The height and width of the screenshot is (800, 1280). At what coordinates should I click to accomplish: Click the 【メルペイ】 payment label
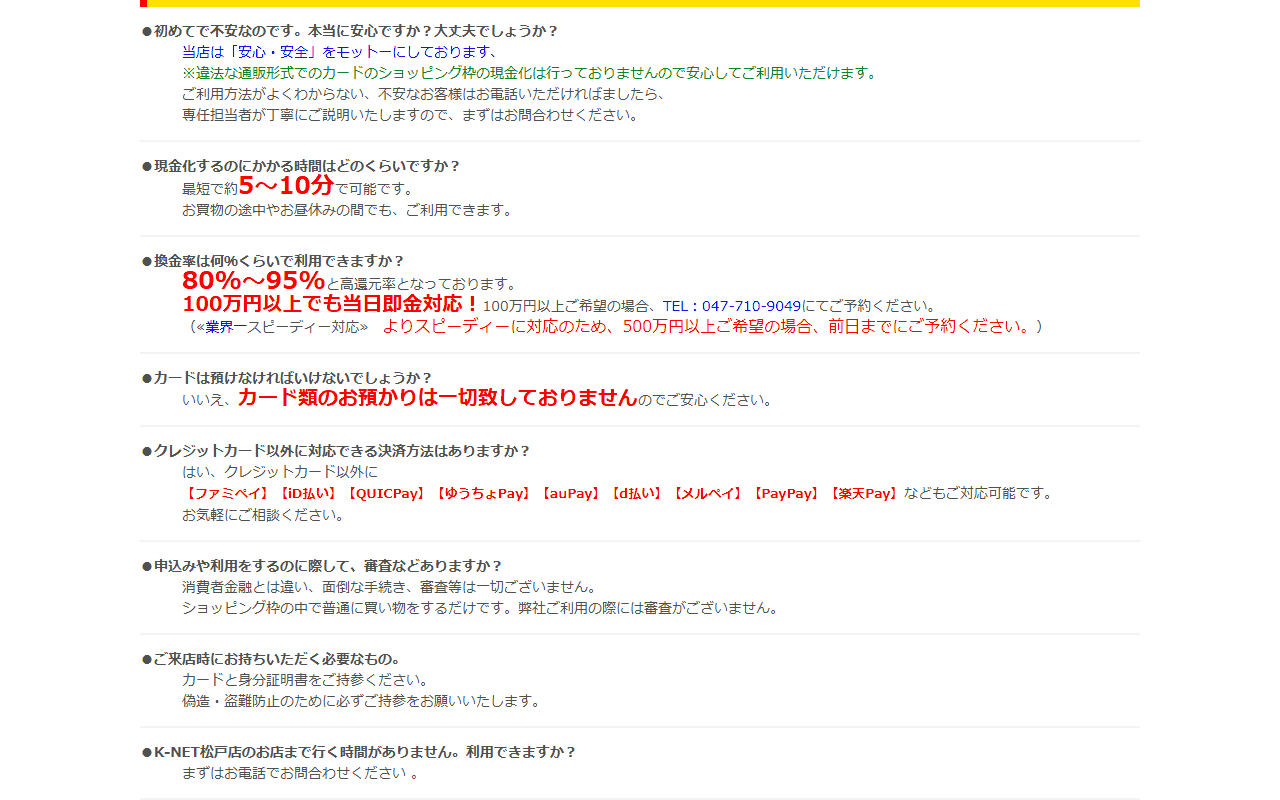(709, 494)
